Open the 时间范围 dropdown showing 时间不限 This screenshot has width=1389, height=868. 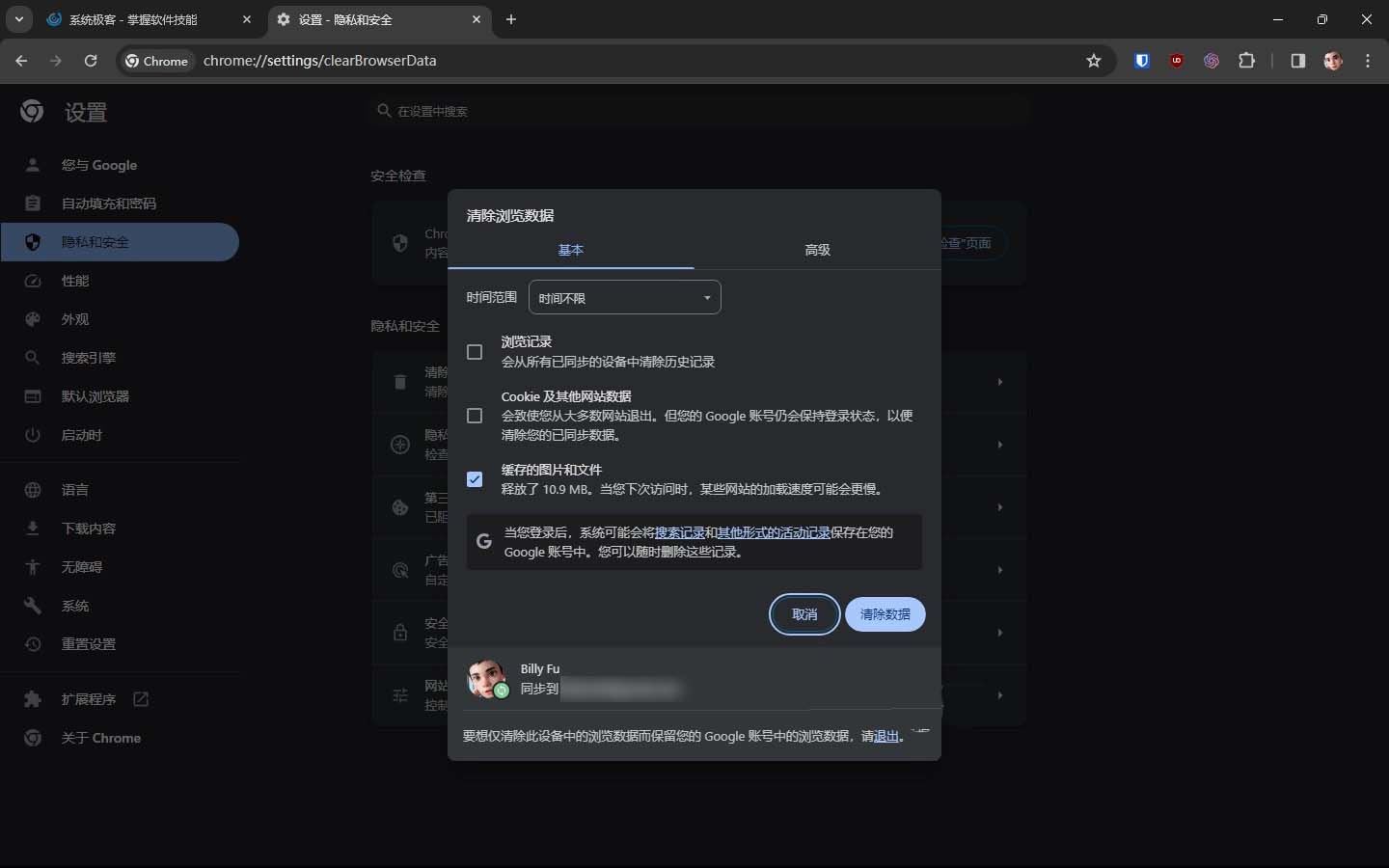tap(624, 297)
